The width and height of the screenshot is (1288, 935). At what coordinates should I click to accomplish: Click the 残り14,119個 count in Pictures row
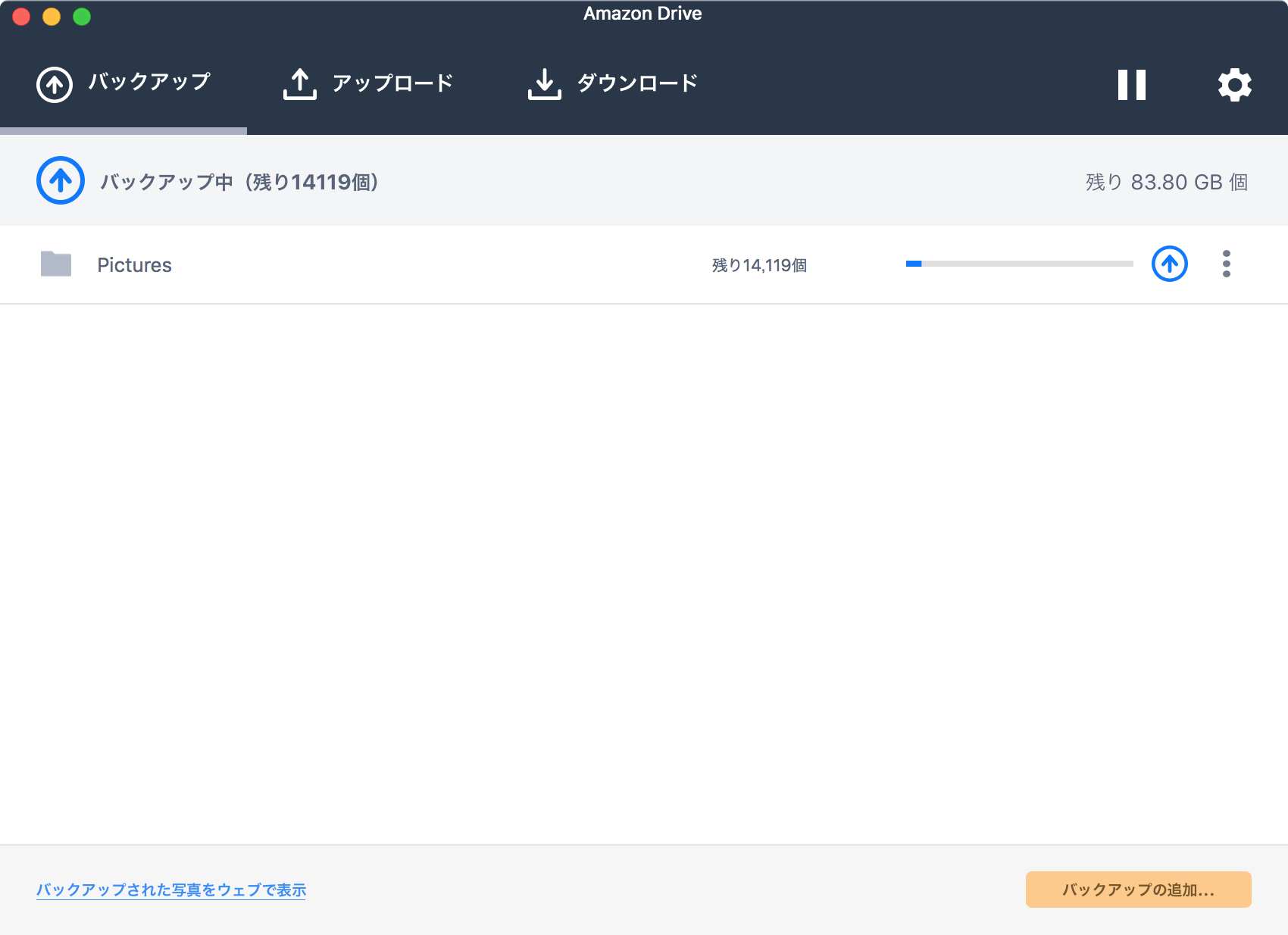coord(759,265)
